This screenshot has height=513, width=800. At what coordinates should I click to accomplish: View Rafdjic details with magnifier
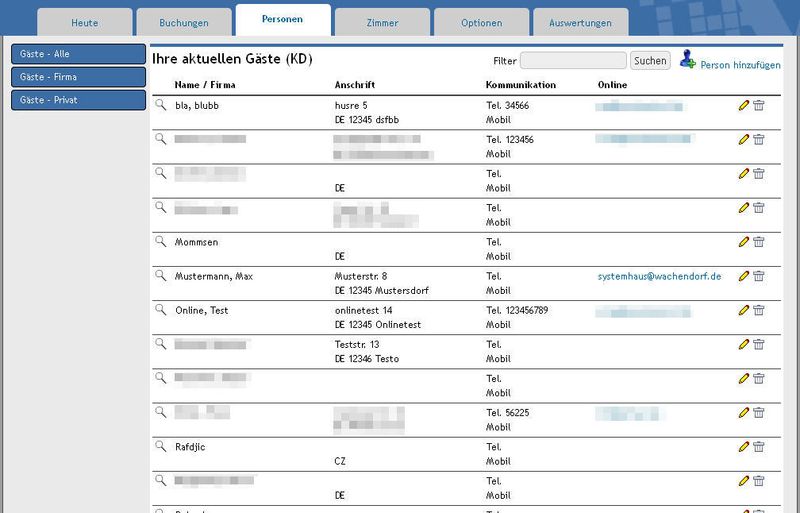(x=161, y=446)
